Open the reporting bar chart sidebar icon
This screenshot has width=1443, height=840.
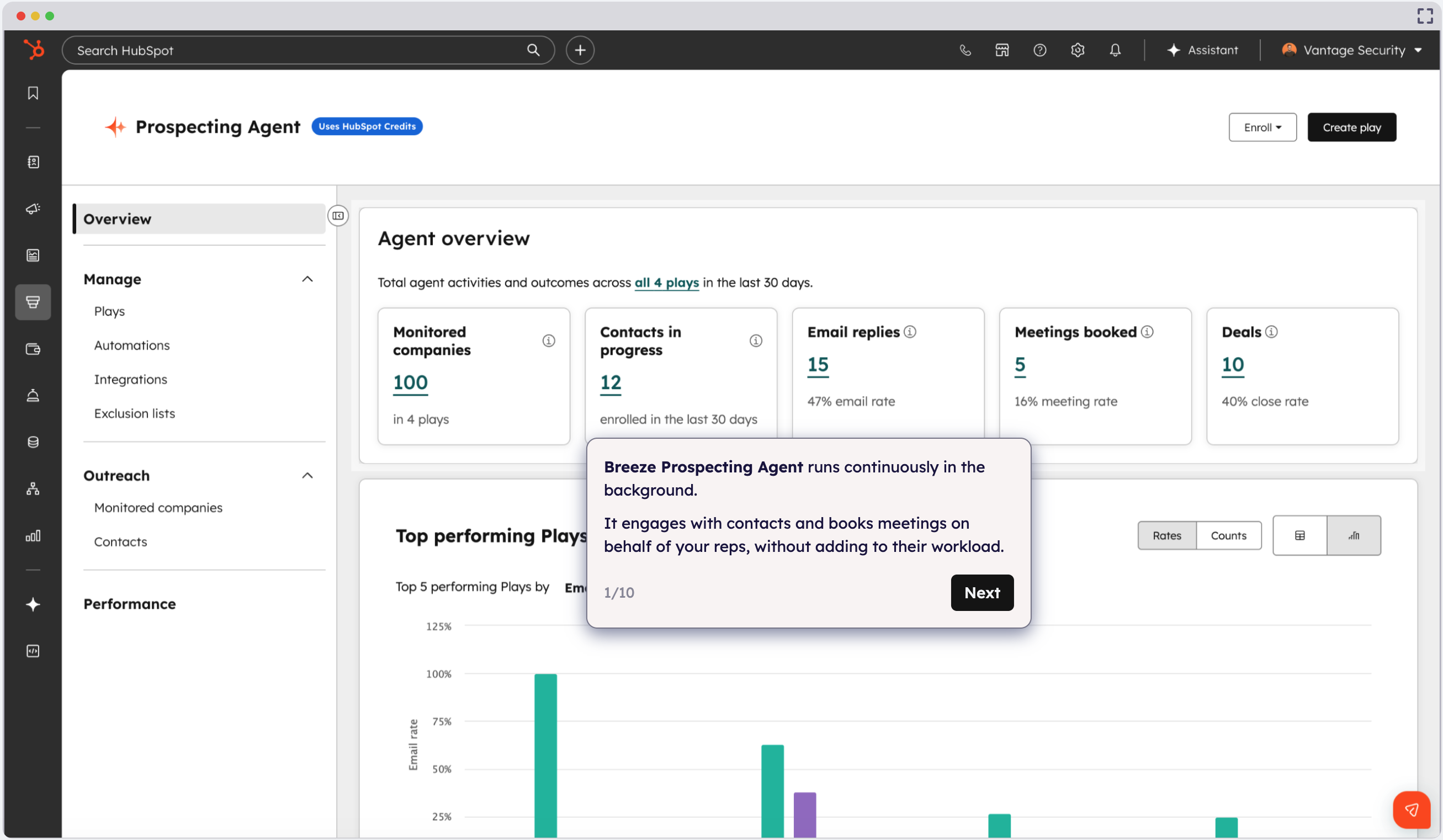33,536
